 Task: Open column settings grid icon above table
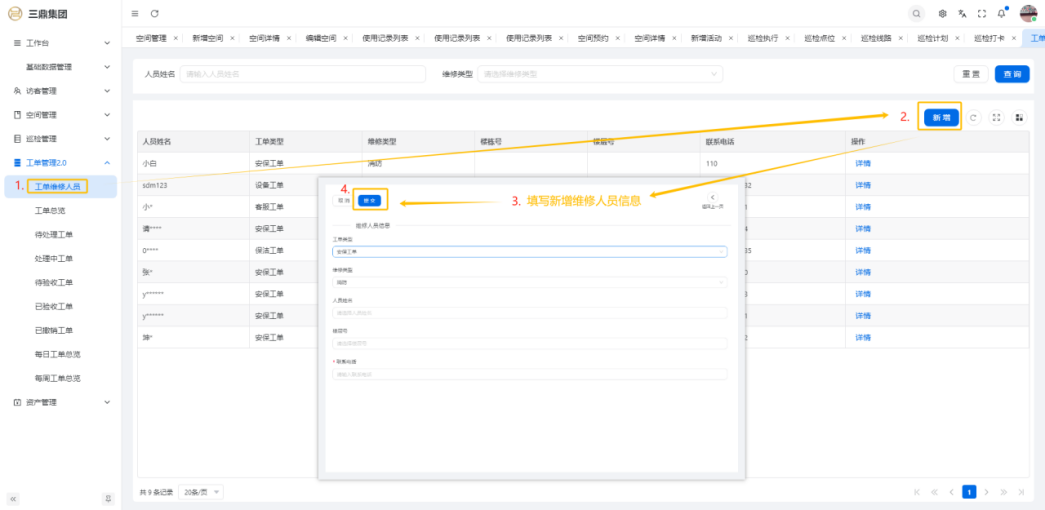[x=1019, y=117]
